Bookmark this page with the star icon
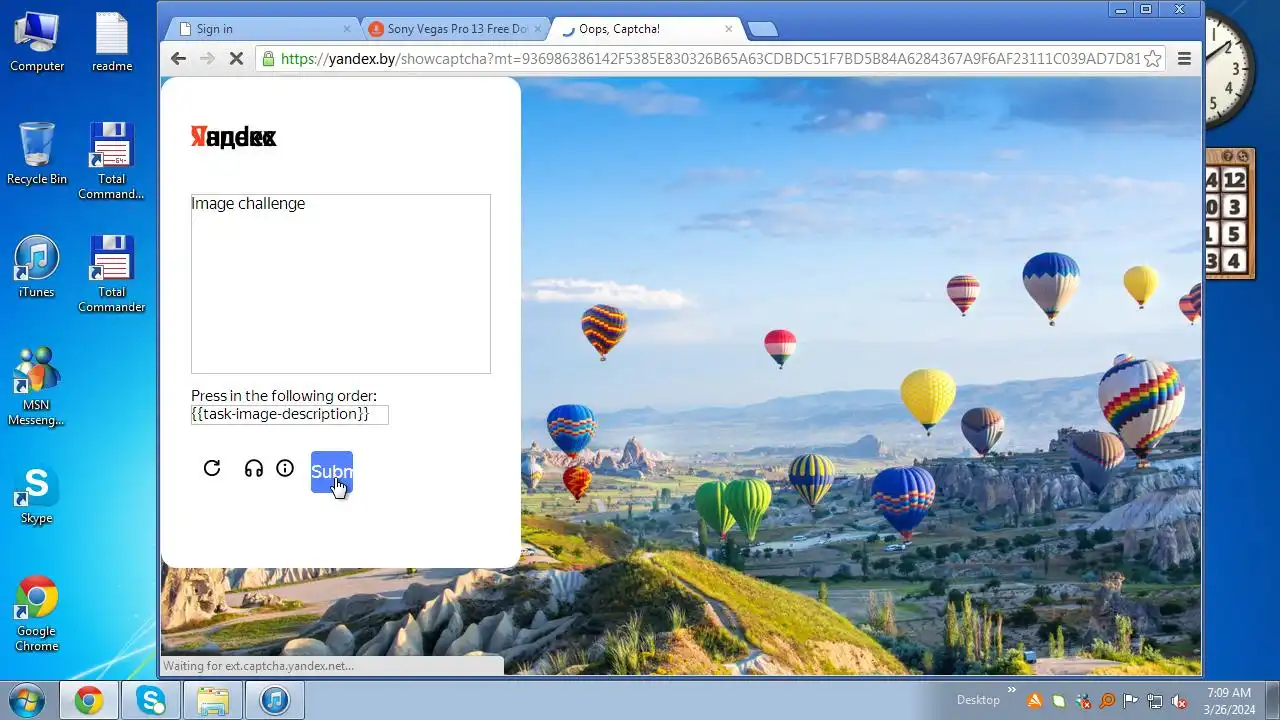 (1153, 59)
